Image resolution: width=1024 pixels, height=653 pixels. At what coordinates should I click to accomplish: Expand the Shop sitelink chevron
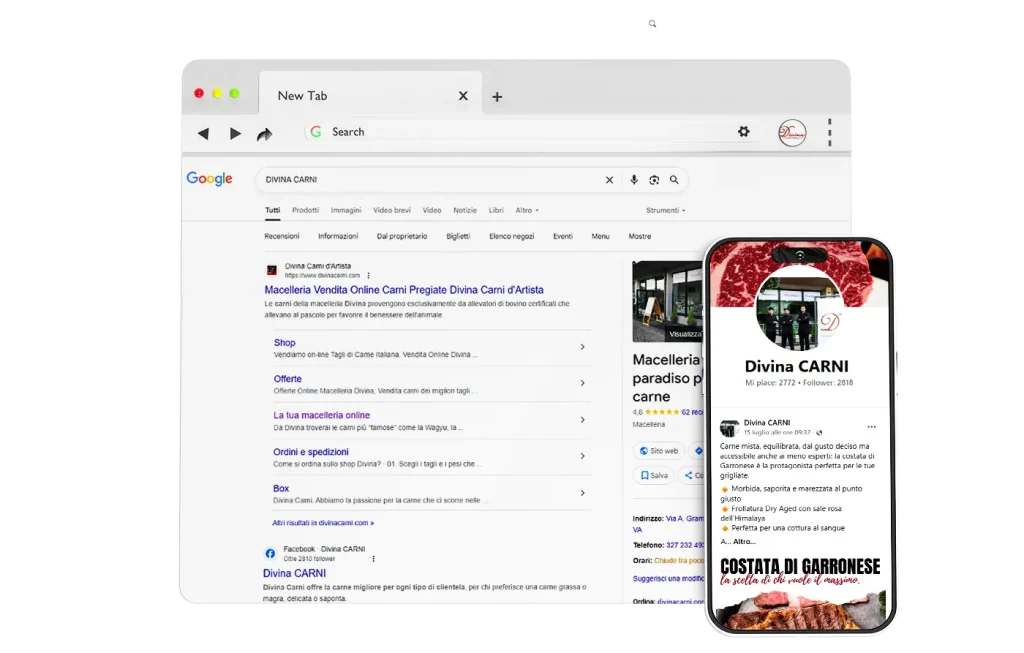582,347
